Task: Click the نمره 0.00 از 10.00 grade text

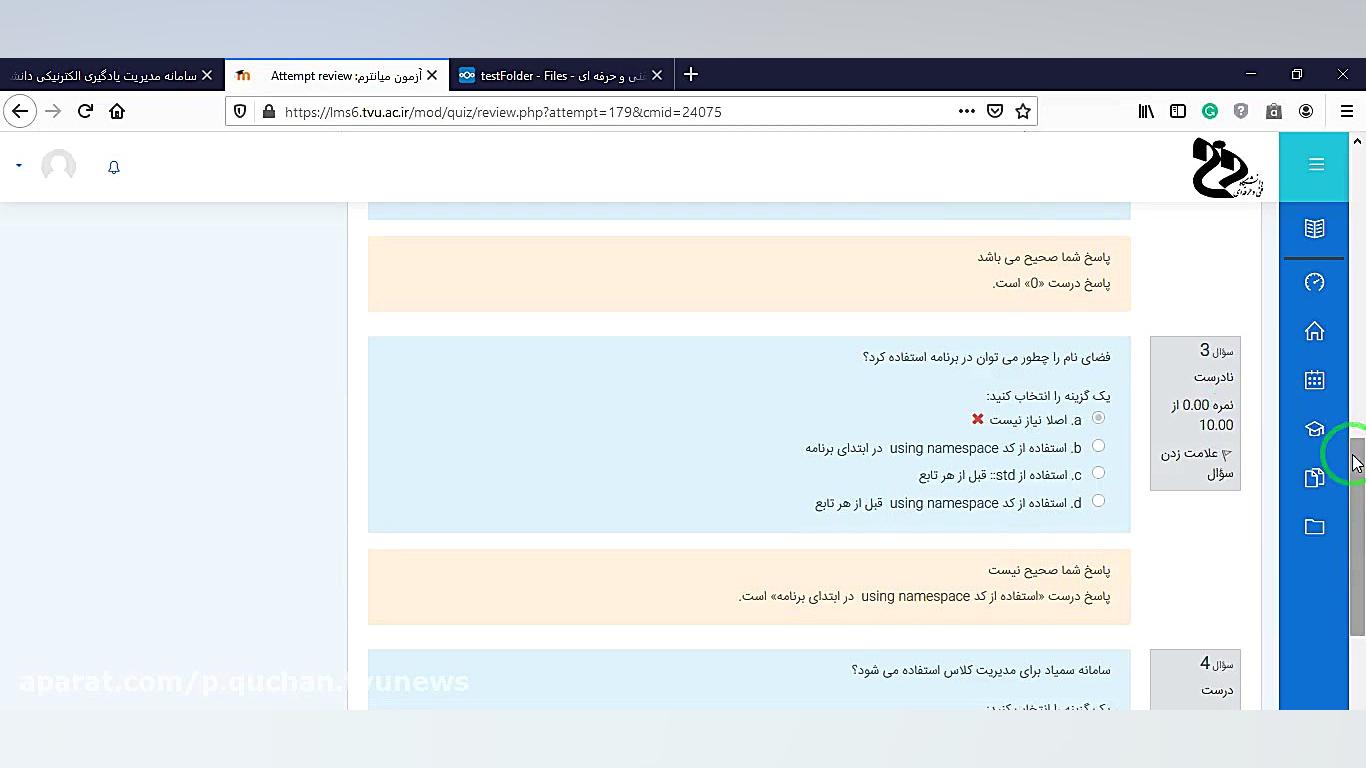Action: point(1202,415)
